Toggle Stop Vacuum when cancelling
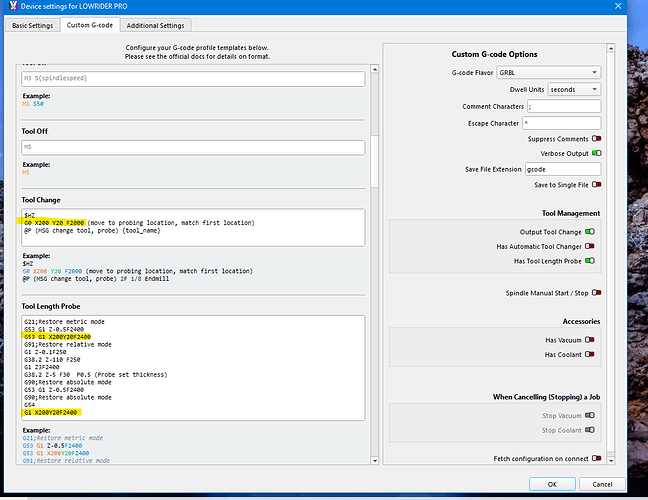Image resolution: width=648 pixels, height=500 pixels. point(590,415)
